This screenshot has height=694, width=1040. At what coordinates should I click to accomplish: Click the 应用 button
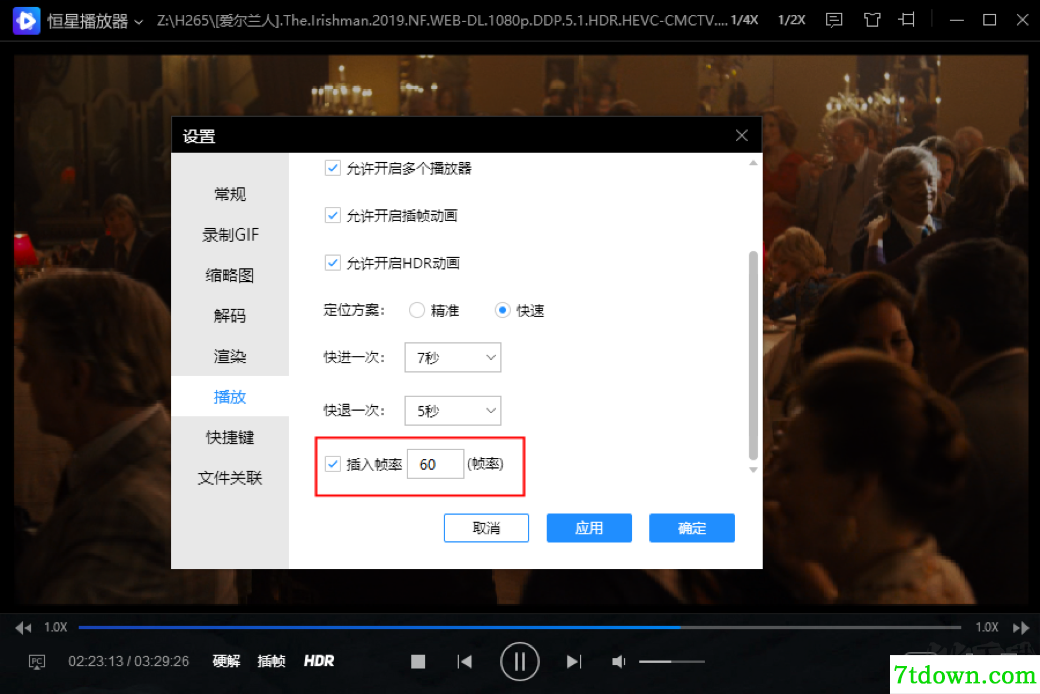point(589,528)
